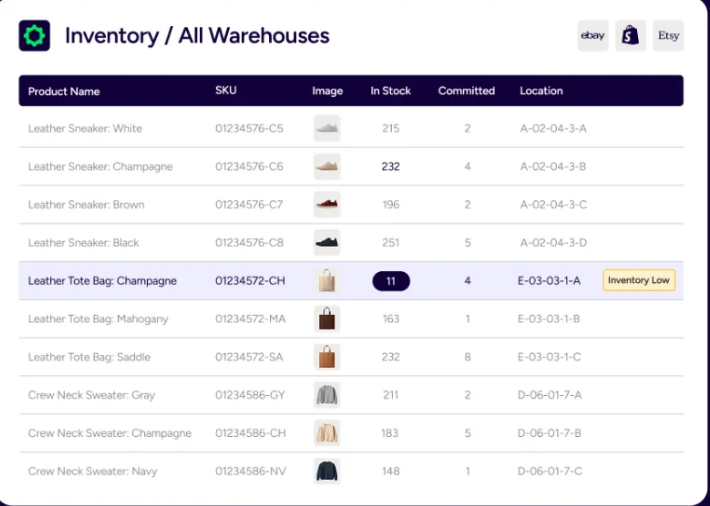The width and height of the screenshot is (710, 506).
Task: Click in-stock value 215
Action: 390,129
